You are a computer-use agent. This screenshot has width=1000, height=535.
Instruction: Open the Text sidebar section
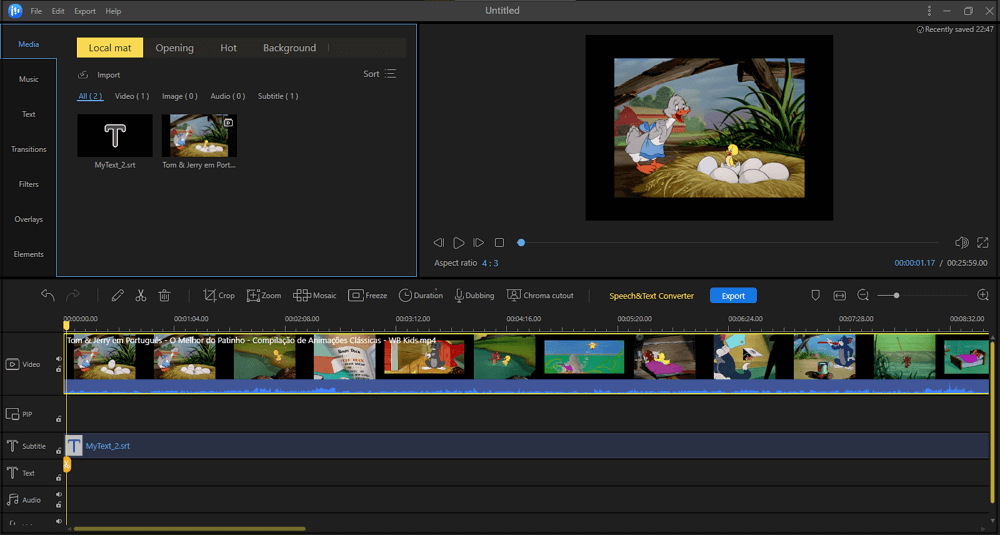(29, 114)
